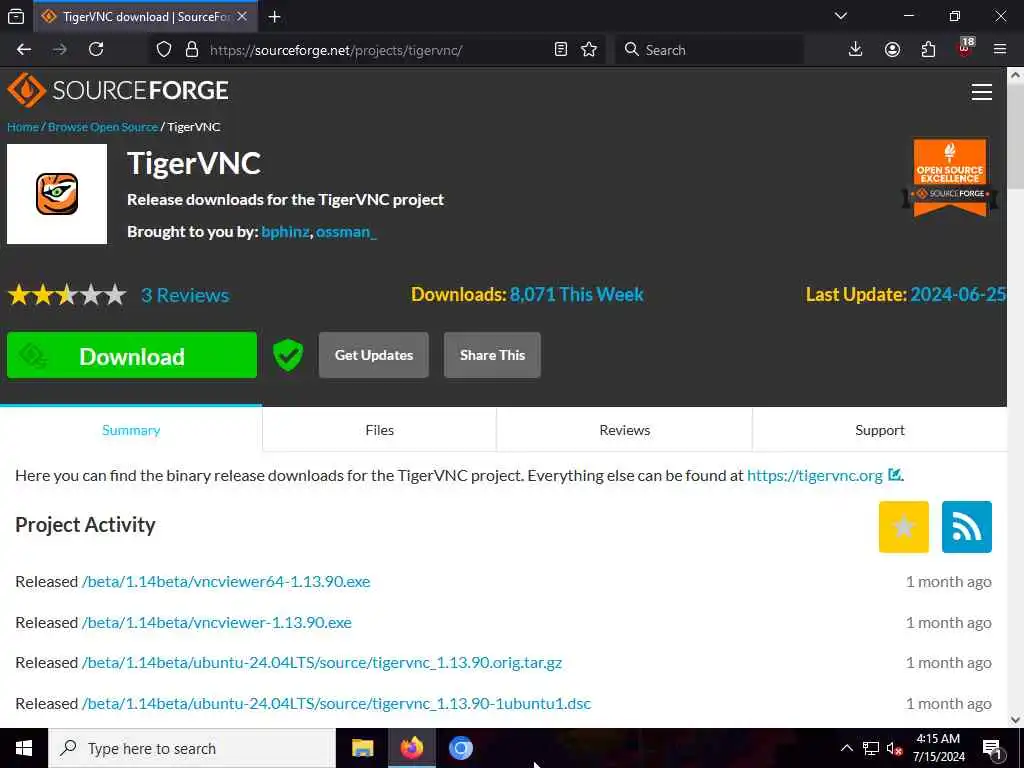Click the TigerVNC download browser tab
The image size is (1024, 768).
pos(144,17)
